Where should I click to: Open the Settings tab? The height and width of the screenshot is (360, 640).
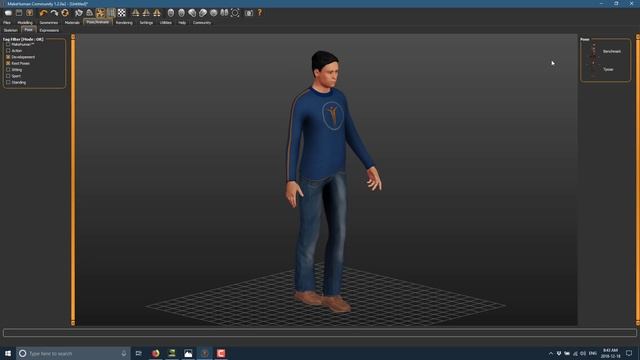pos(146,23)
